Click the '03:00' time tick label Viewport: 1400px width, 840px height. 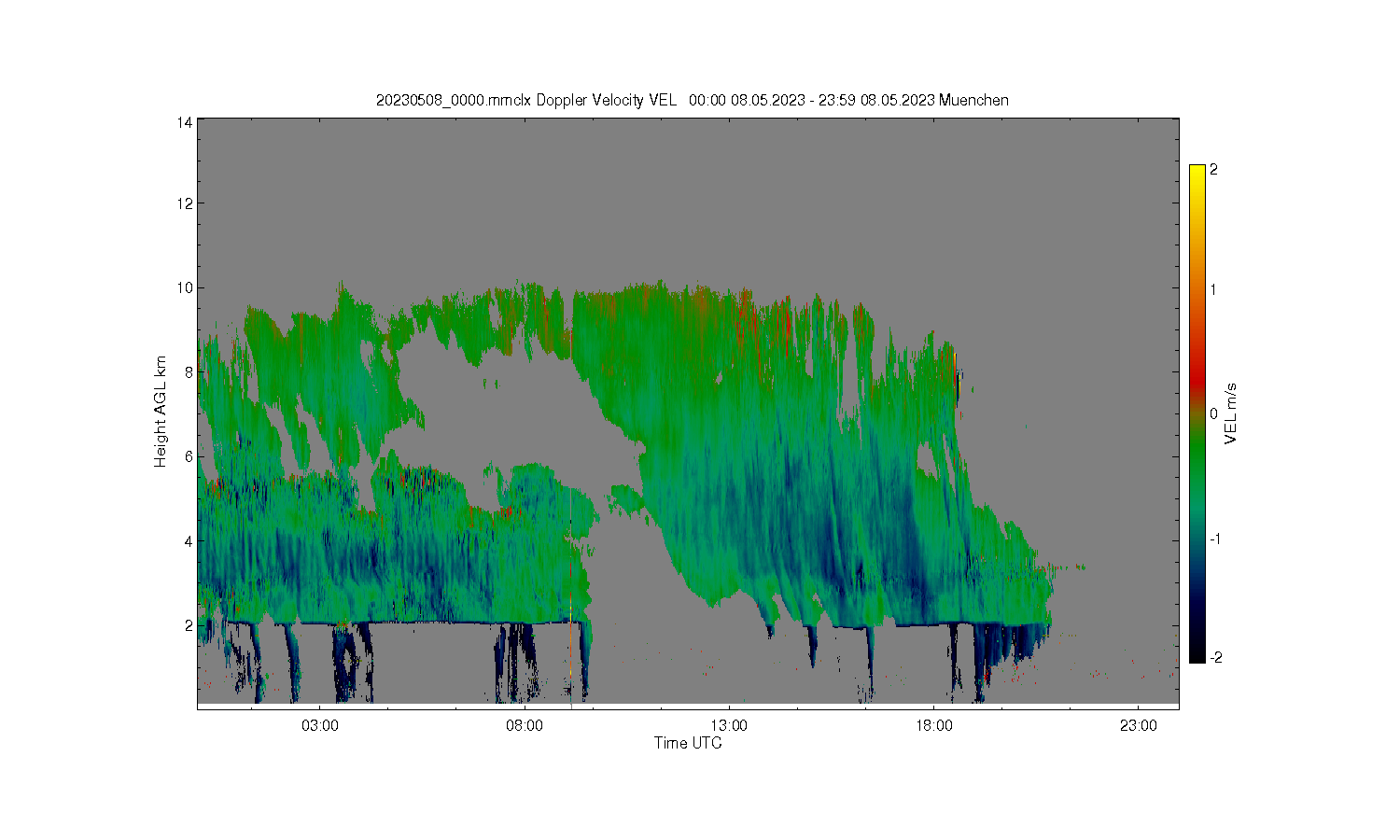(320, 725)
